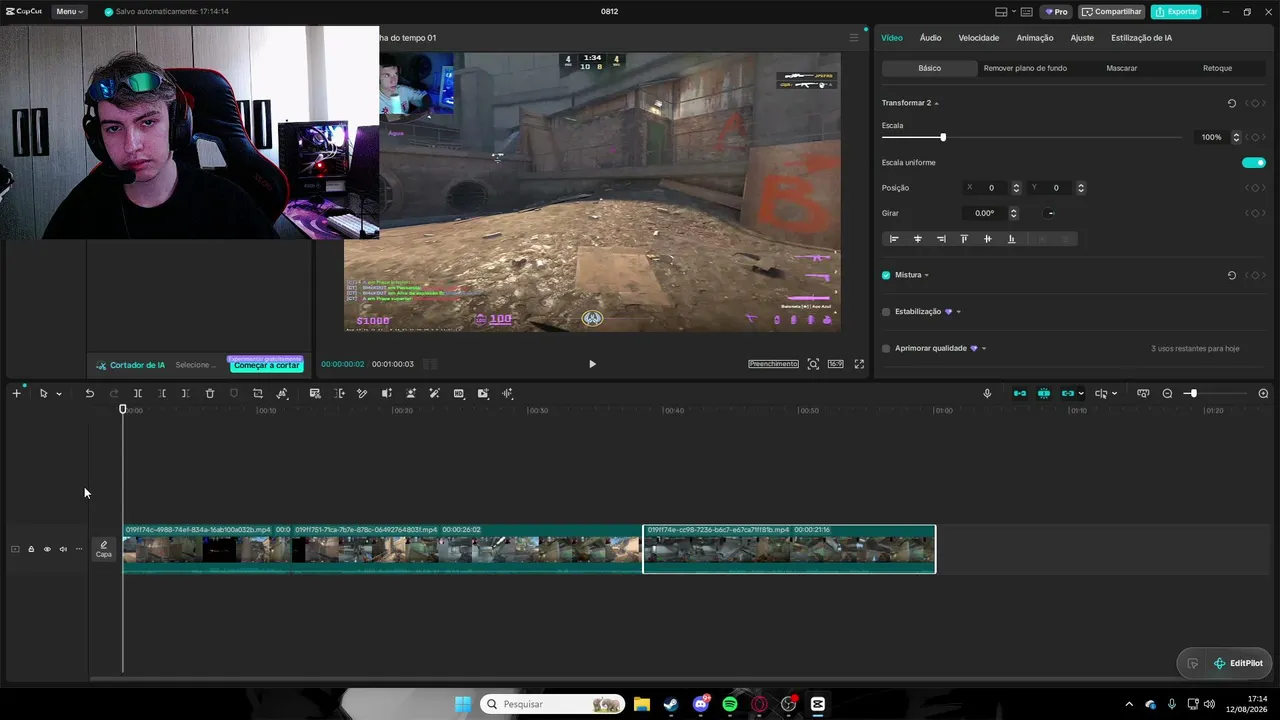Toggle Escala uniforme switch
1280x720 pixels.
pos(1254,163)
